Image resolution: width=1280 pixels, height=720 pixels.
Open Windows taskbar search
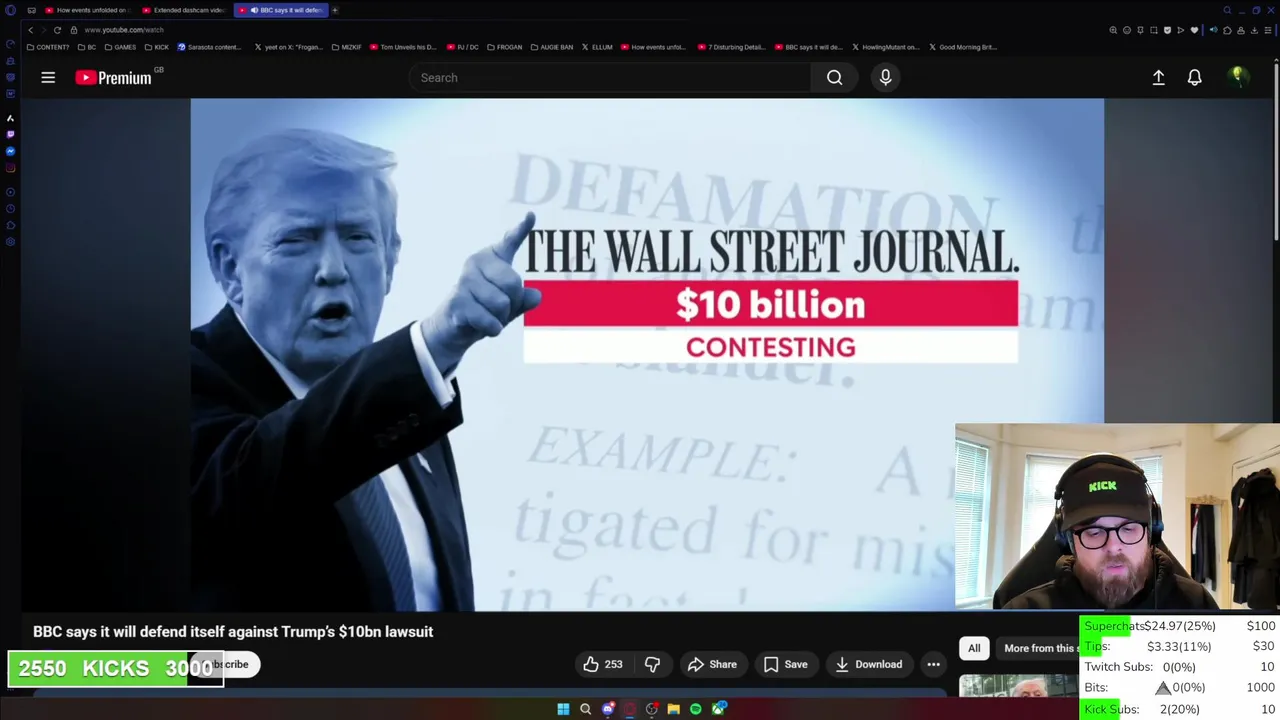(x=585, y=709)
